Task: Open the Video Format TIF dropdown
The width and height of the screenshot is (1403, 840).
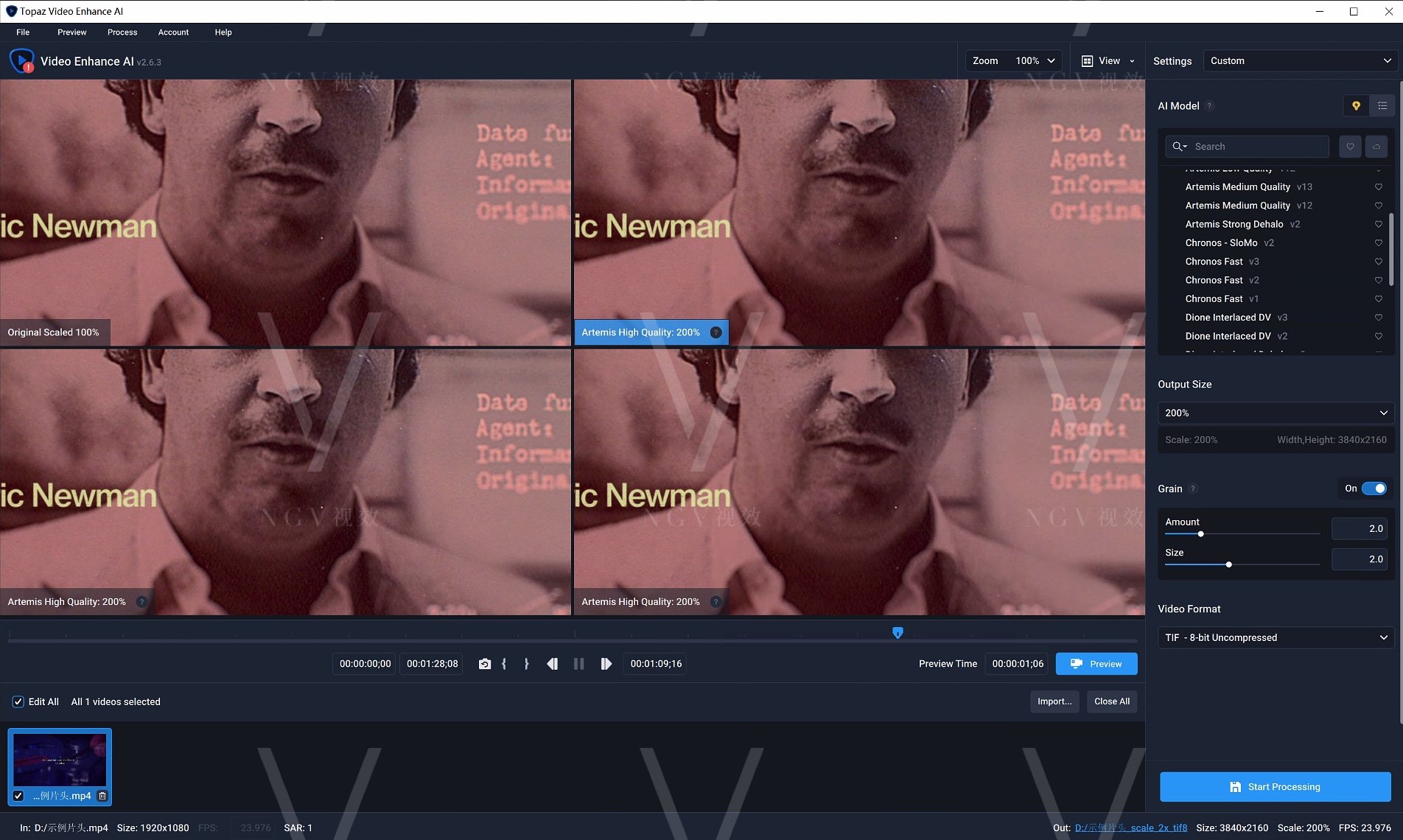Action: (1276, 638)
